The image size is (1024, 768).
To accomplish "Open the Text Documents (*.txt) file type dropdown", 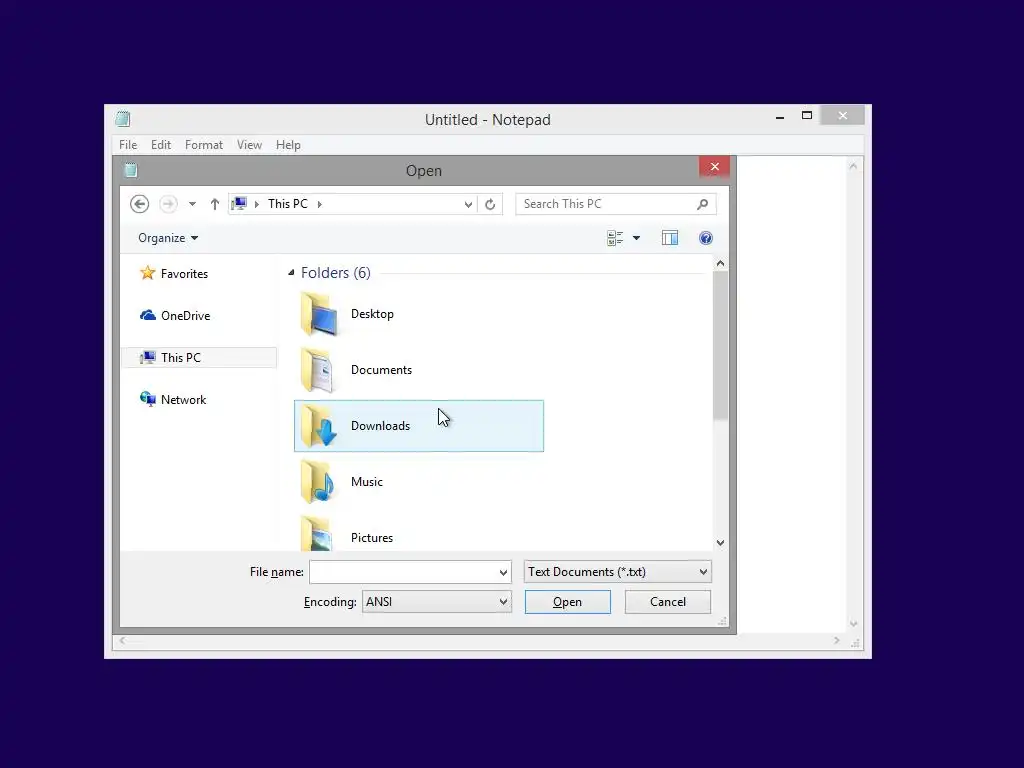I will 617,572.
